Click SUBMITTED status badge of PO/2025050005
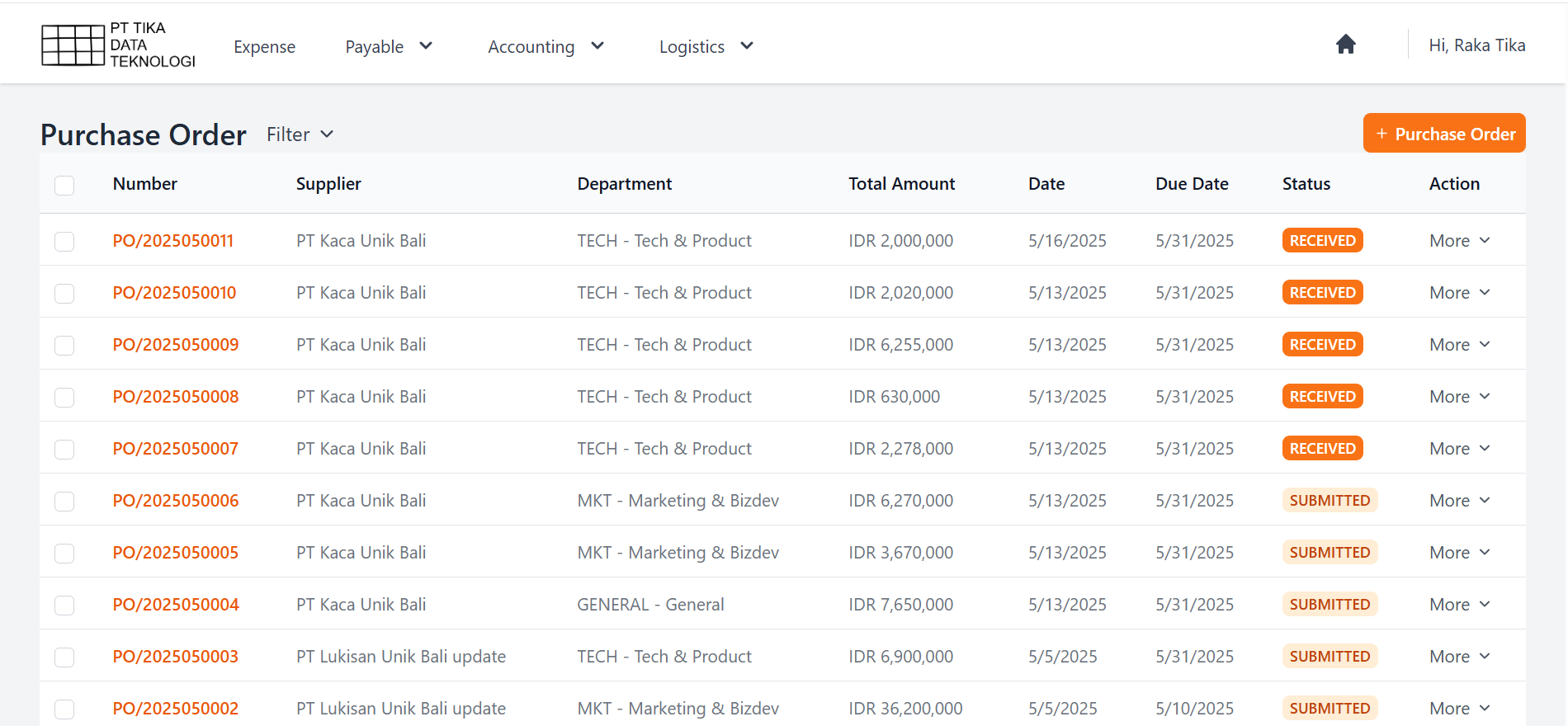Screen dimensions: 1568x726 click(1329, 553)
